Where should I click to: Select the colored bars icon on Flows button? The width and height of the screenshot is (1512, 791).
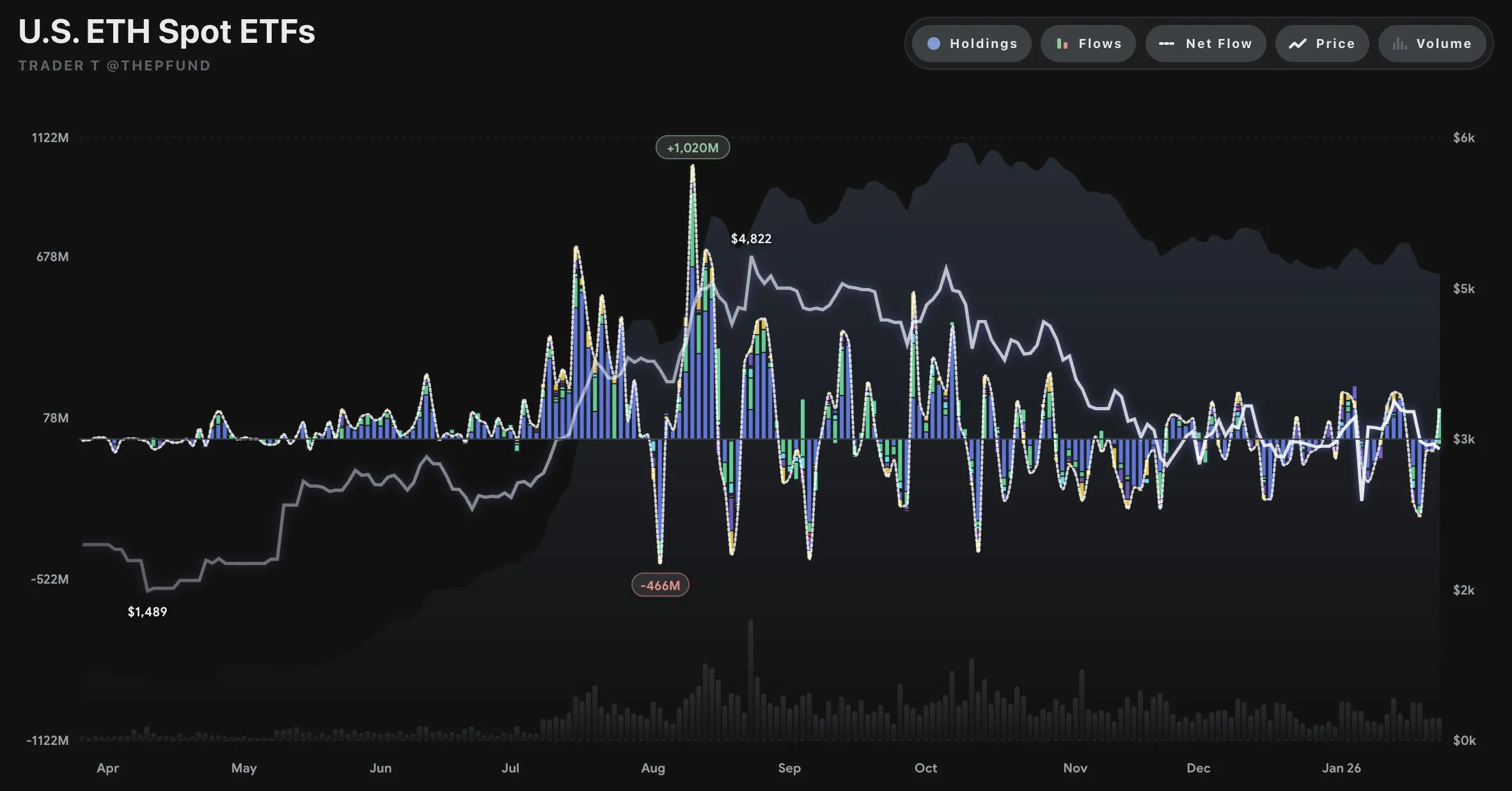(x=1063, y=44)
